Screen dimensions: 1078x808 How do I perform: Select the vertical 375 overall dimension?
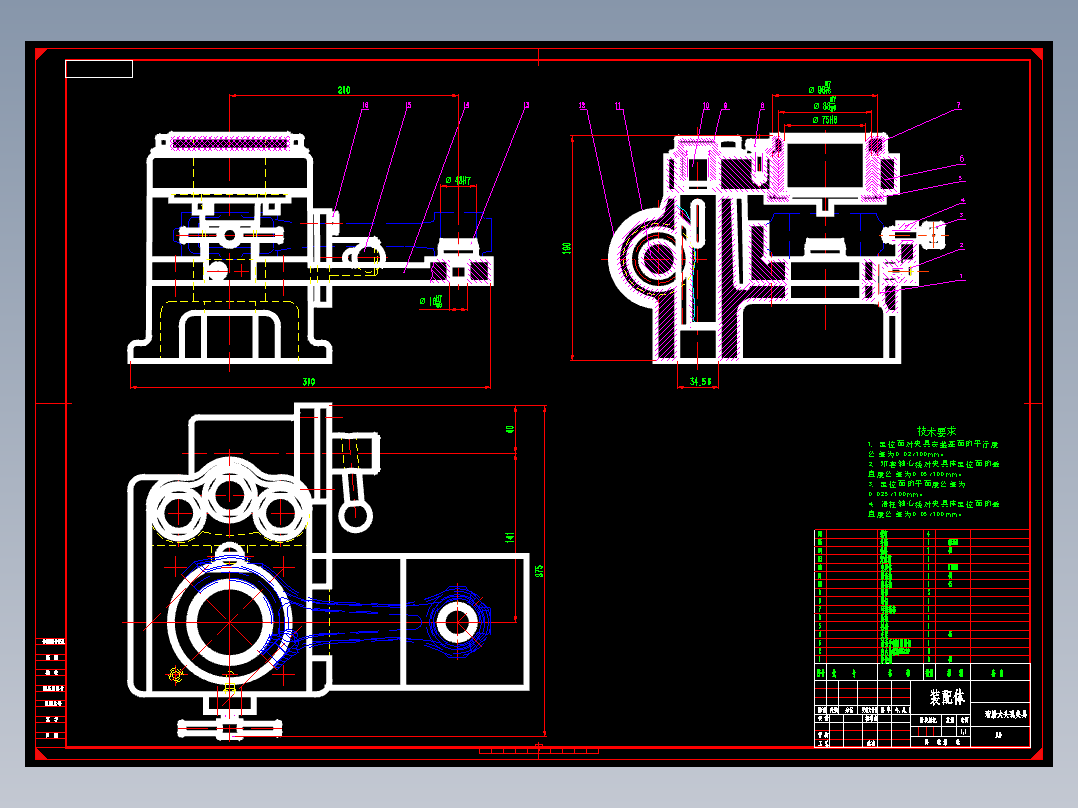540,571
